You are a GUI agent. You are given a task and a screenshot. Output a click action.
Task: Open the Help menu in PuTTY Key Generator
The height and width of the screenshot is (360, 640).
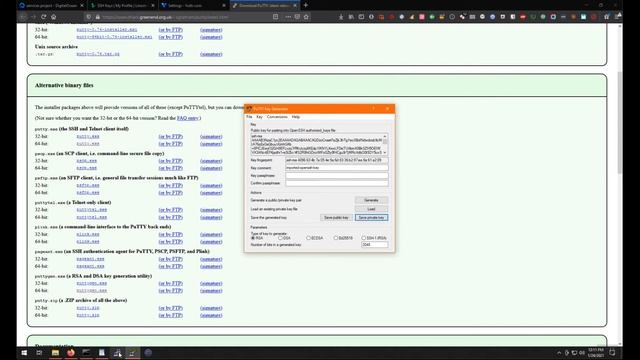[x=296, y=117]
